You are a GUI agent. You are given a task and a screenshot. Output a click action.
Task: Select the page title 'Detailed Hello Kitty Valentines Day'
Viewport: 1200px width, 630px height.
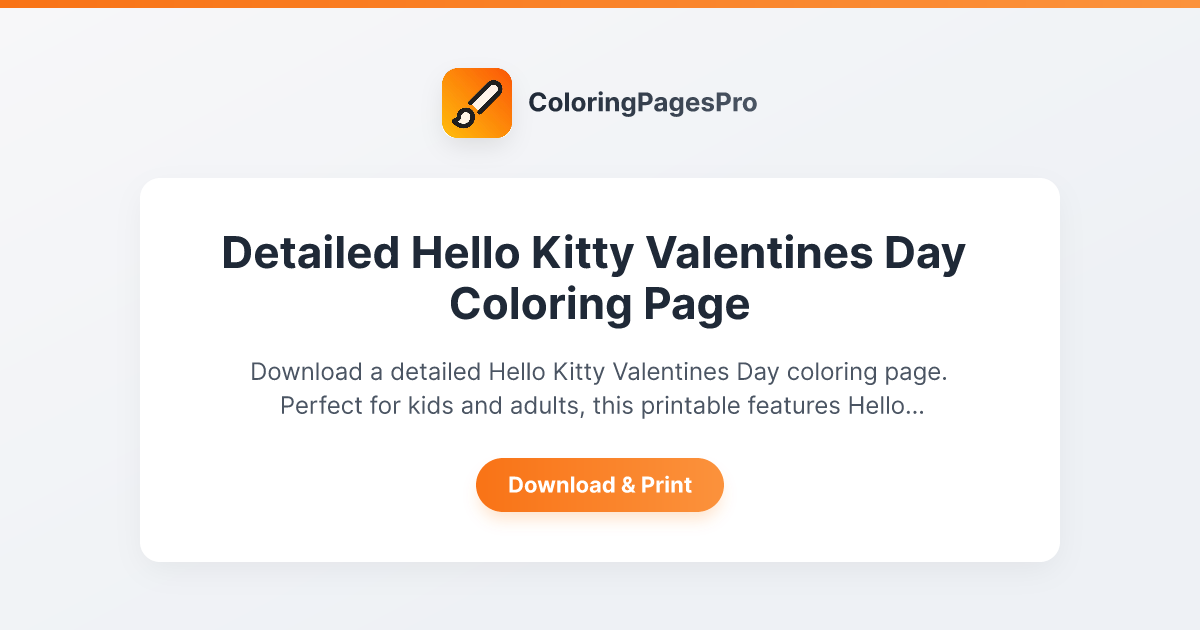594,253
